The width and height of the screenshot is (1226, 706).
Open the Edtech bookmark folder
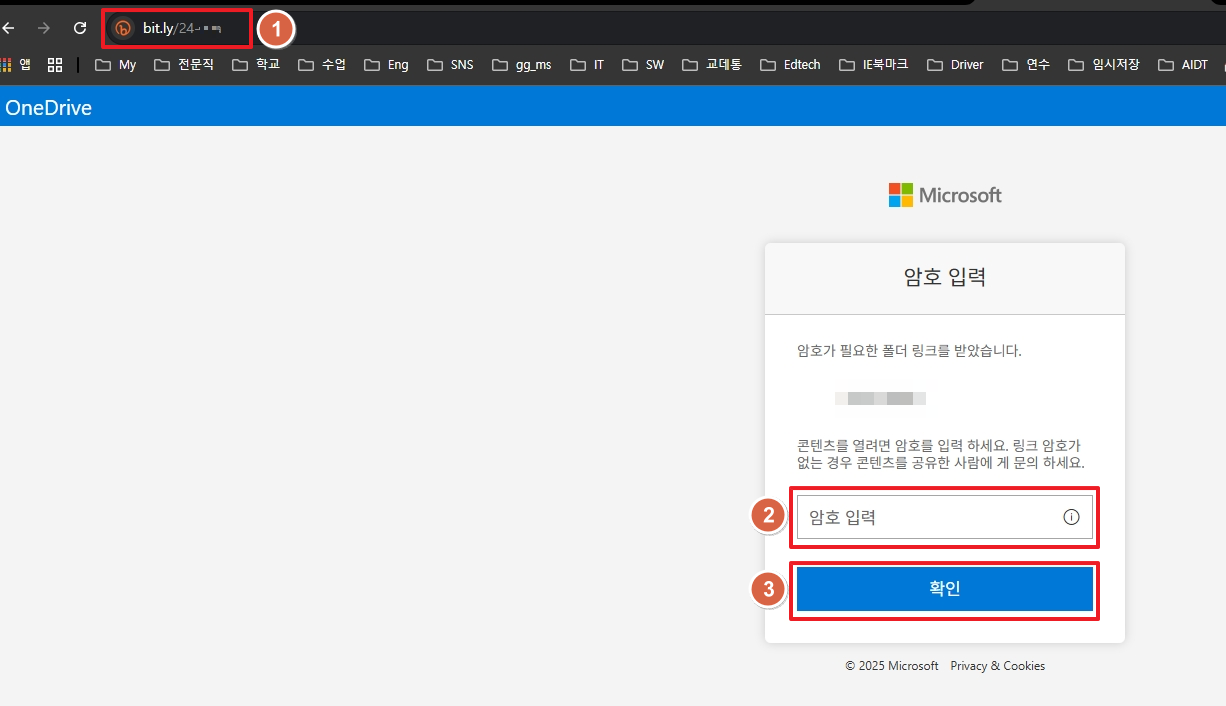click(x=790, y=64)
